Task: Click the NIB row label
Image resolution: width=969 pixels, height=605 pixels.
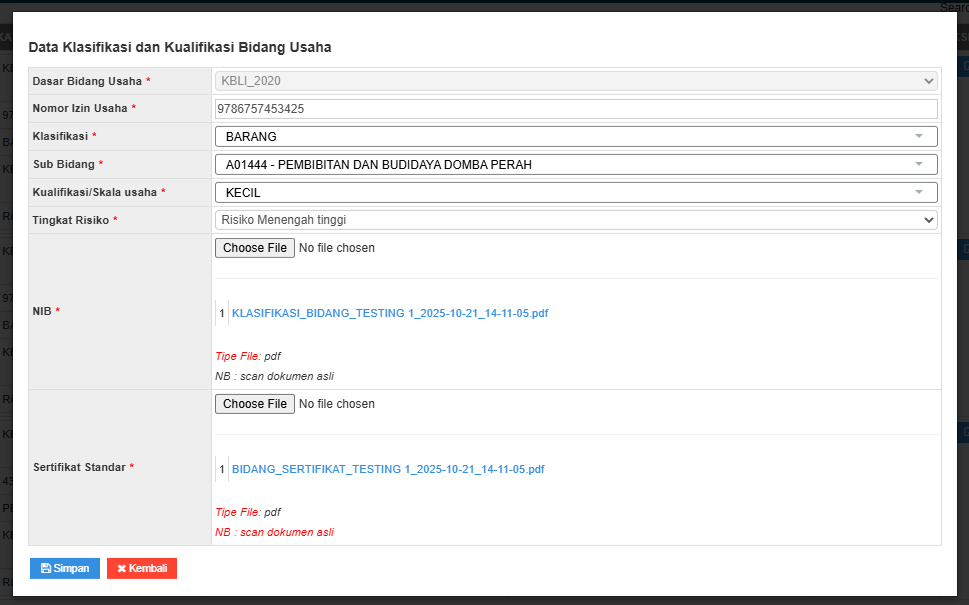Action: click(42, 311)
